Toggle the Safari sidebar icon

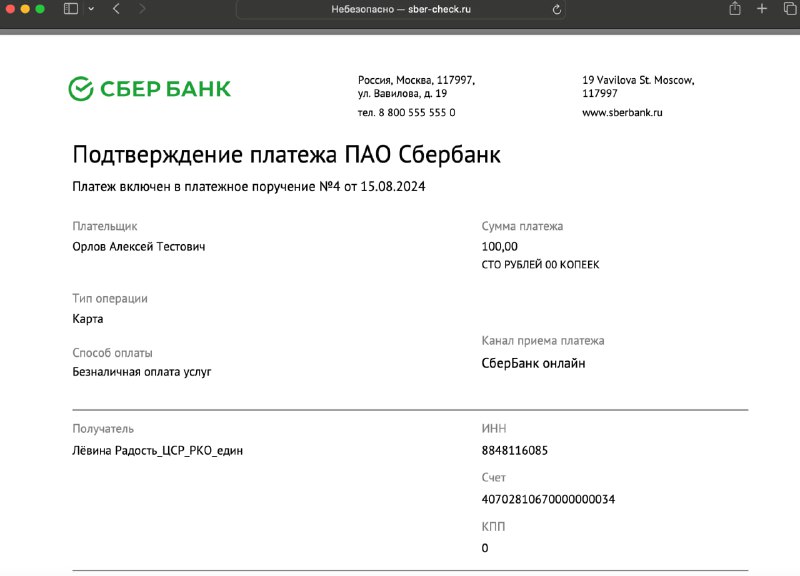coord(71,9)
